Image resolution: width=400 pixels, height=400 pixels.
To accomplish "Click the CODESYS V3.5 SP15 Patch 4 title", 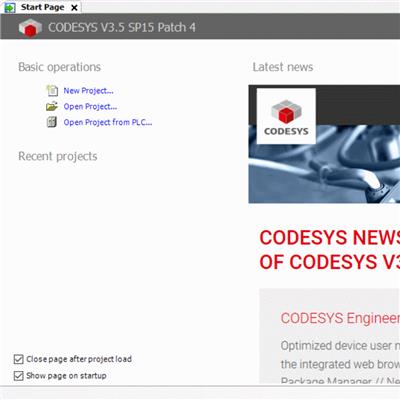I will pyautogui.click(x=122, y=27).
